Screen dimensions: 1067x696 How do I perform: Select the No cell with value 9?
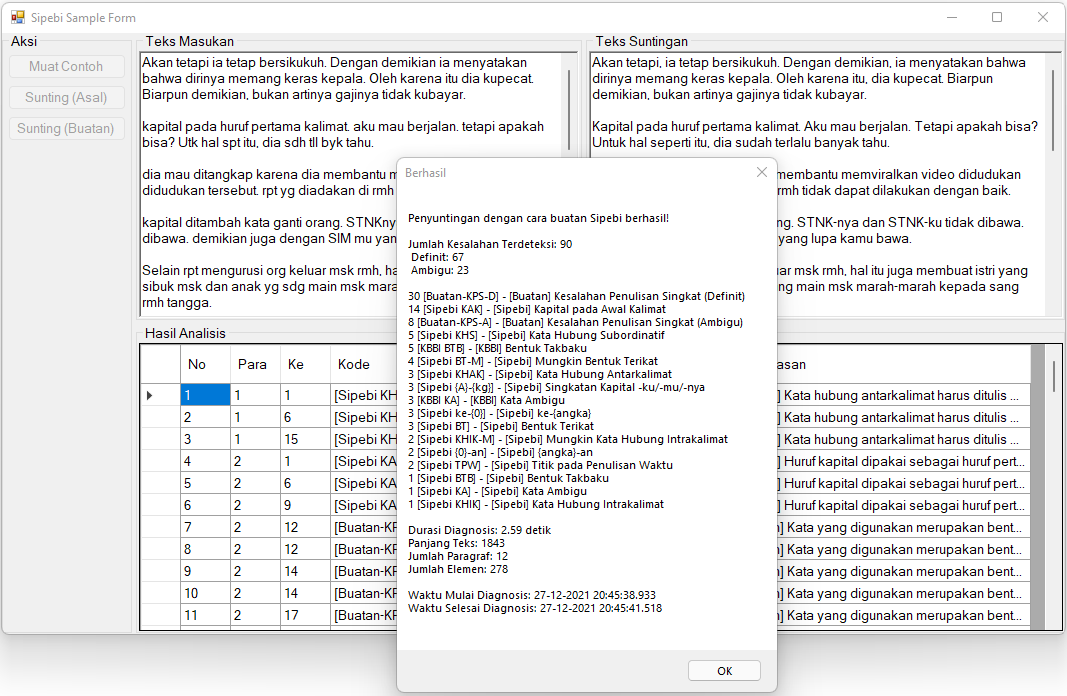pos(206,571)
